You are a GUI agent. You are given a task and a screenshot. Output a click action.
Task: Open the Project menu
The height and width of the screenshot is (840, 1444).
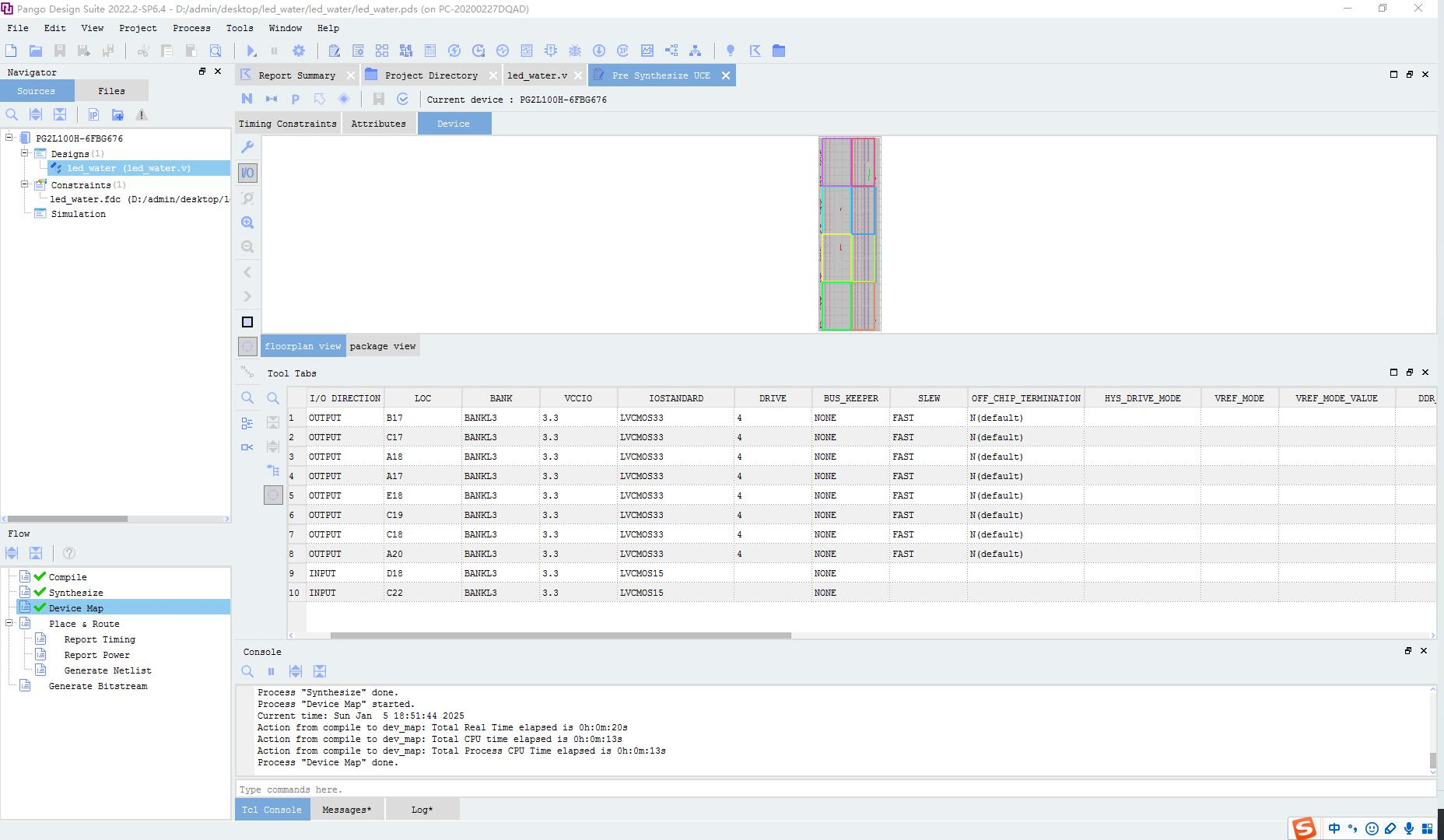point(138,27)
